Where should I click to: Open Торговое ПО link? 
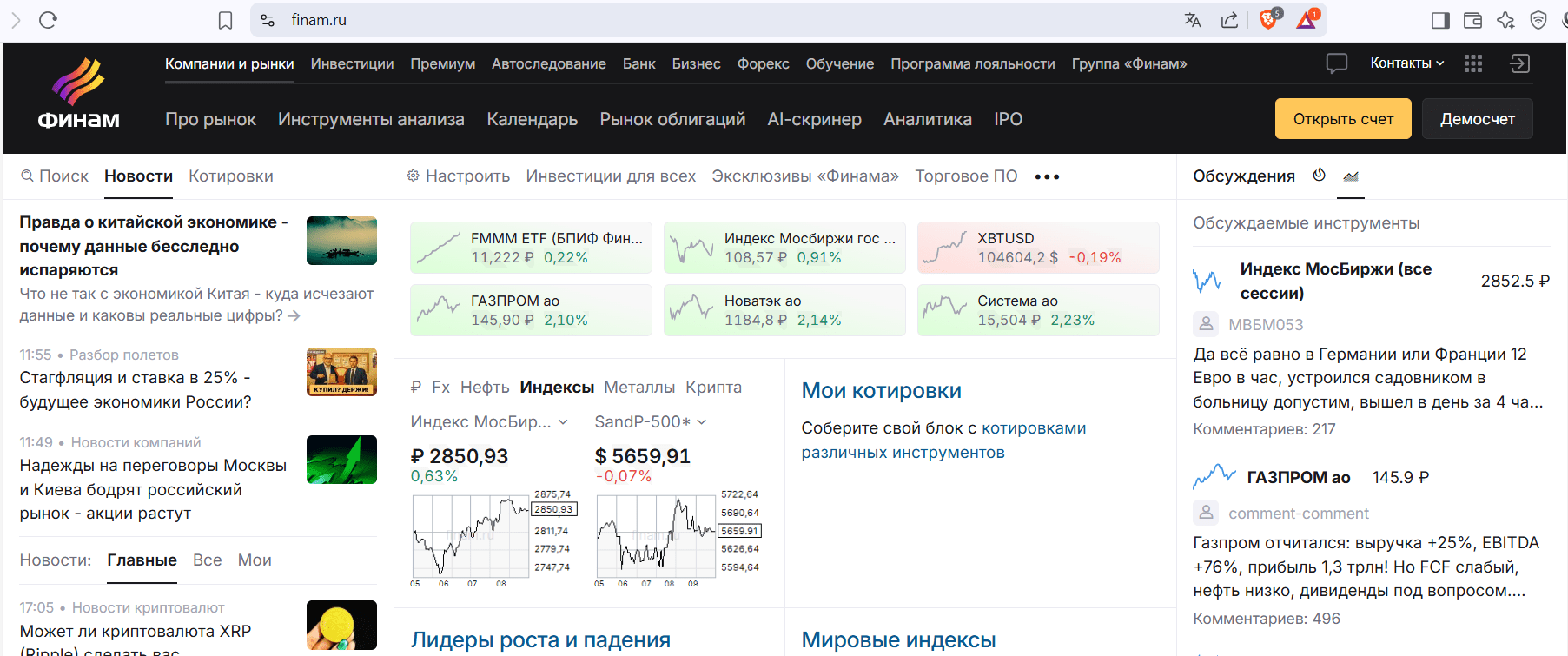(966, 176)
